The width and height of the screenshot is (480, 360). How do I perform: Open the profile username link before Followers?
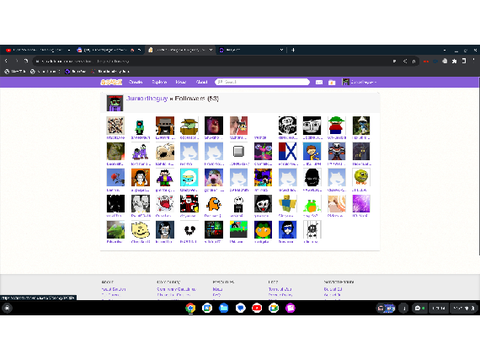coord(147,99)
